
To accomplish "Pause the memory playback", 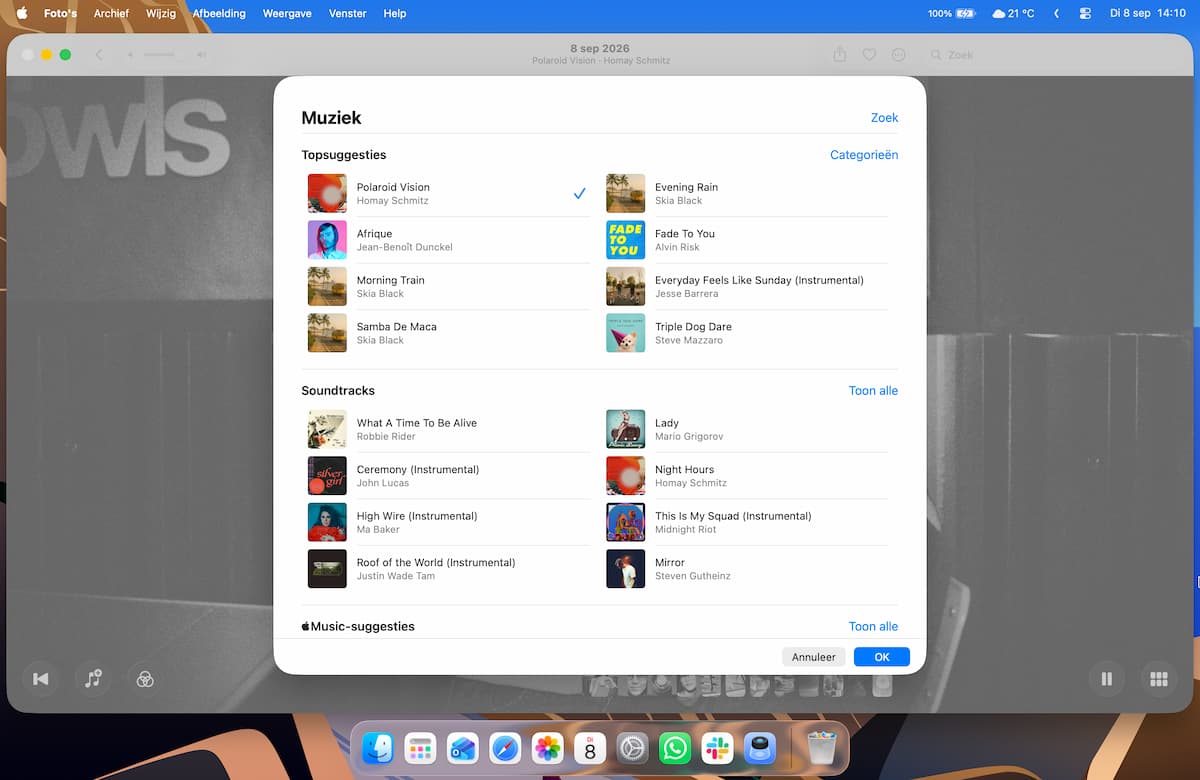I will [x=1106, y=679].
